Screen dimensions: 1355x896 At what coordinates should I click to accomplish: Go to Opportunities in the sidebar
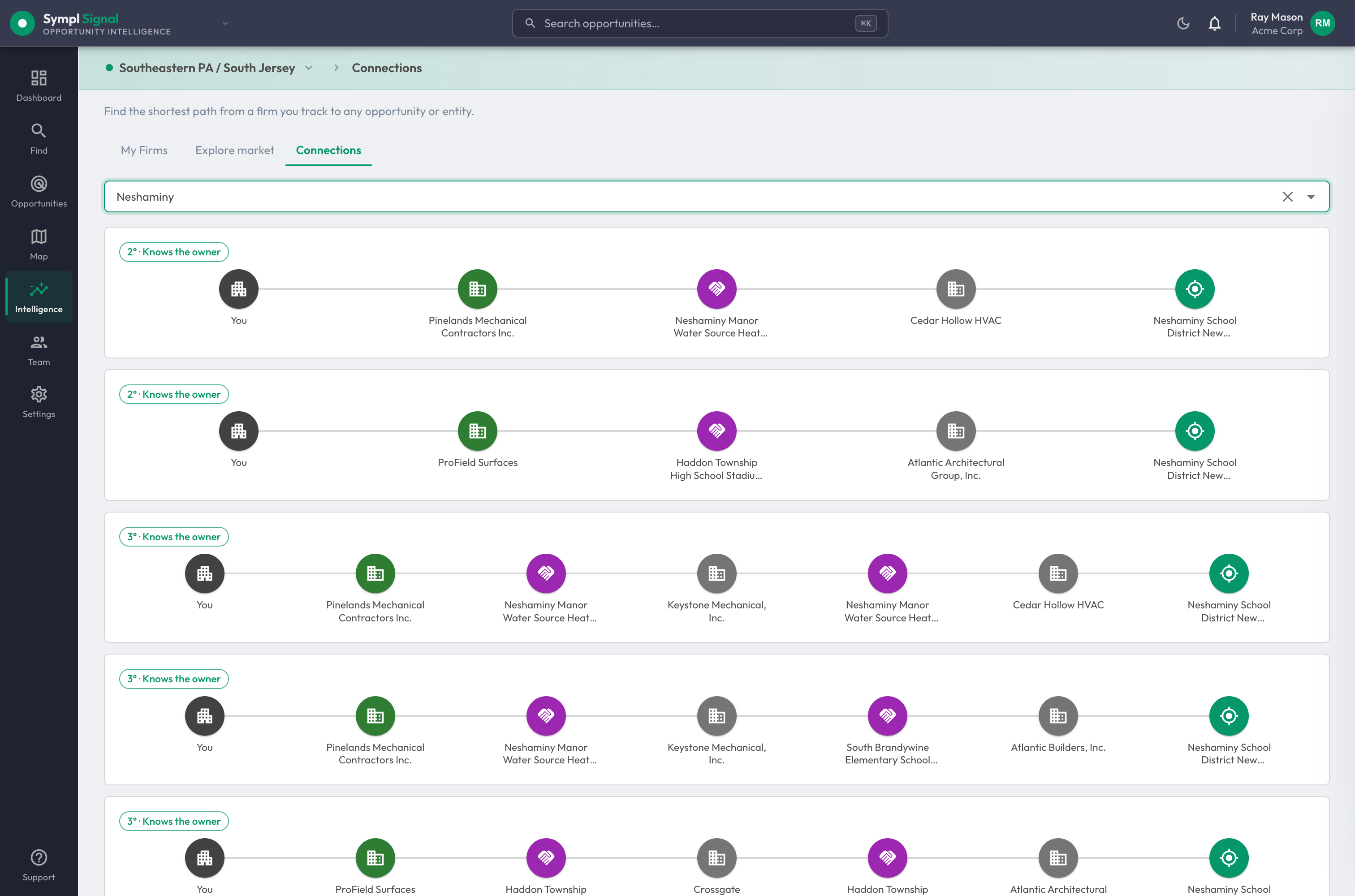tap(39, 191)
